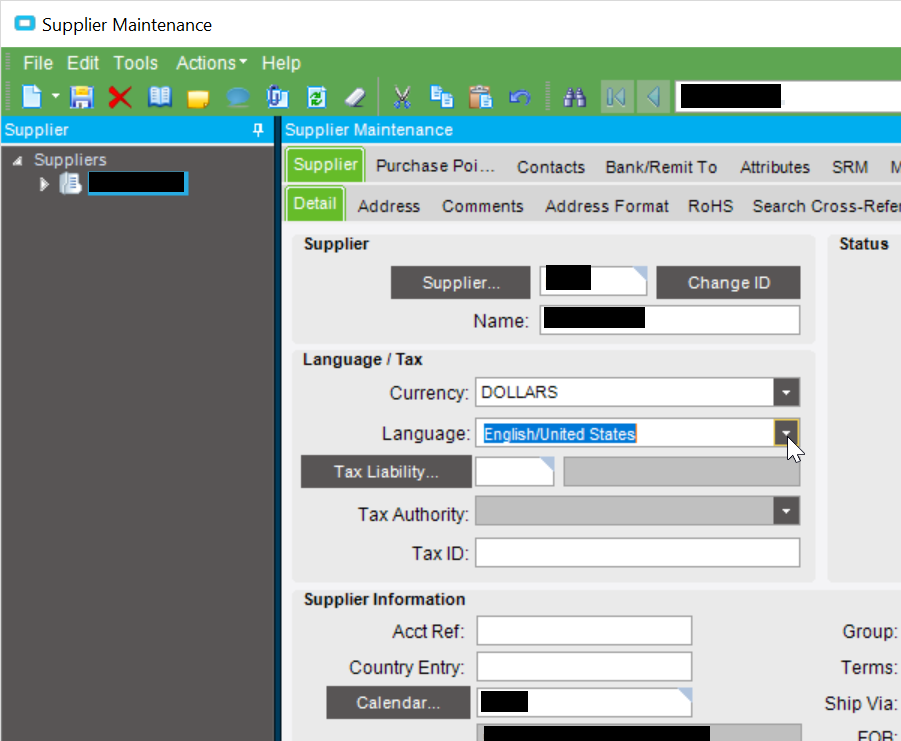Open the File menu
Screen dimensions: 901x741
pyautogui.click(x=38, y=63)
